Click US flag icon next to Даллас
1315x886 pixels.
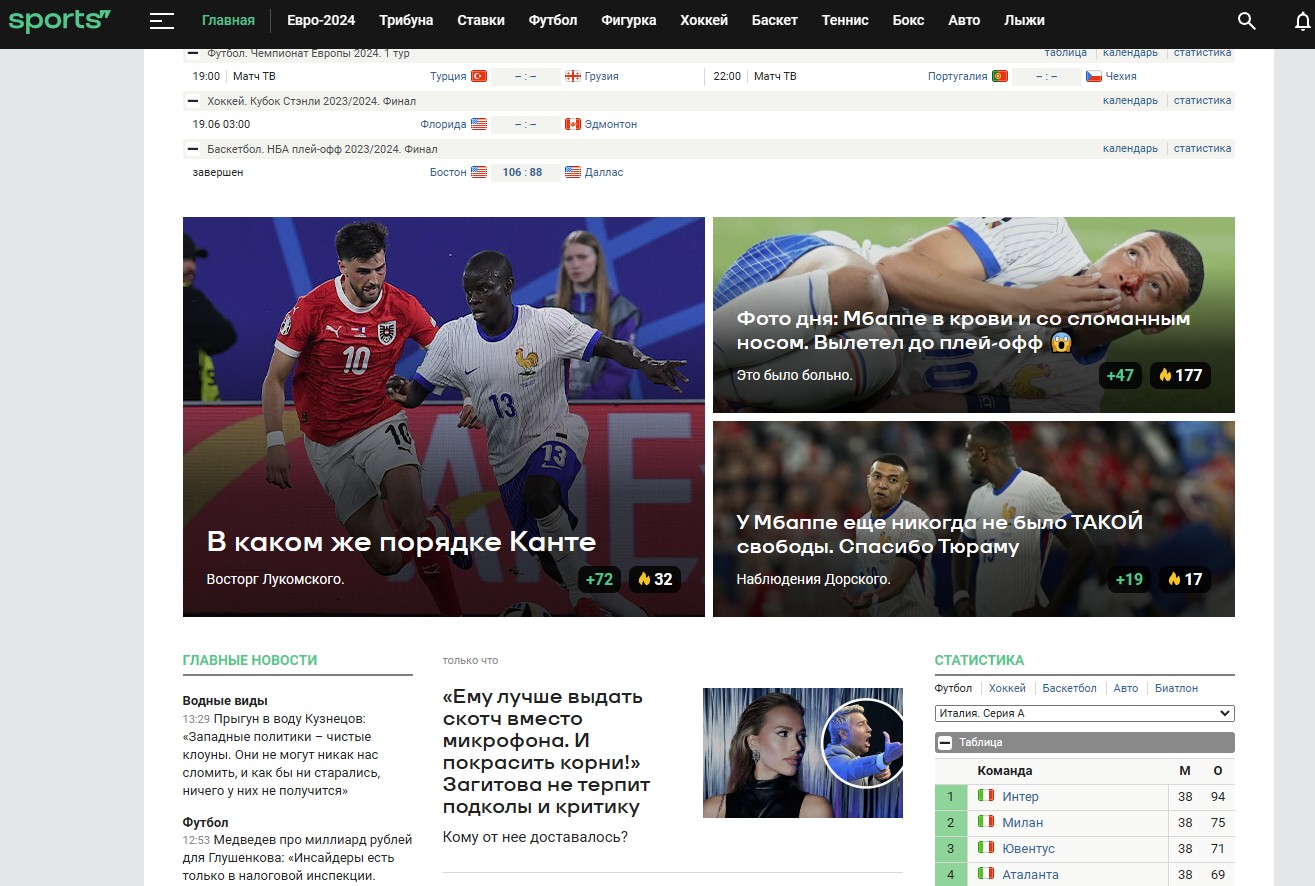tap(573, 172)
